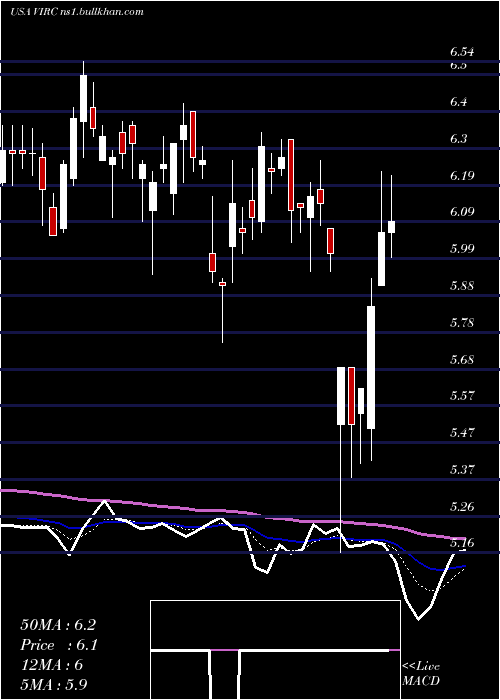Click the last white candlestick near 6.09
Viewport: 500px width, 700px height.
click(392, 227)
